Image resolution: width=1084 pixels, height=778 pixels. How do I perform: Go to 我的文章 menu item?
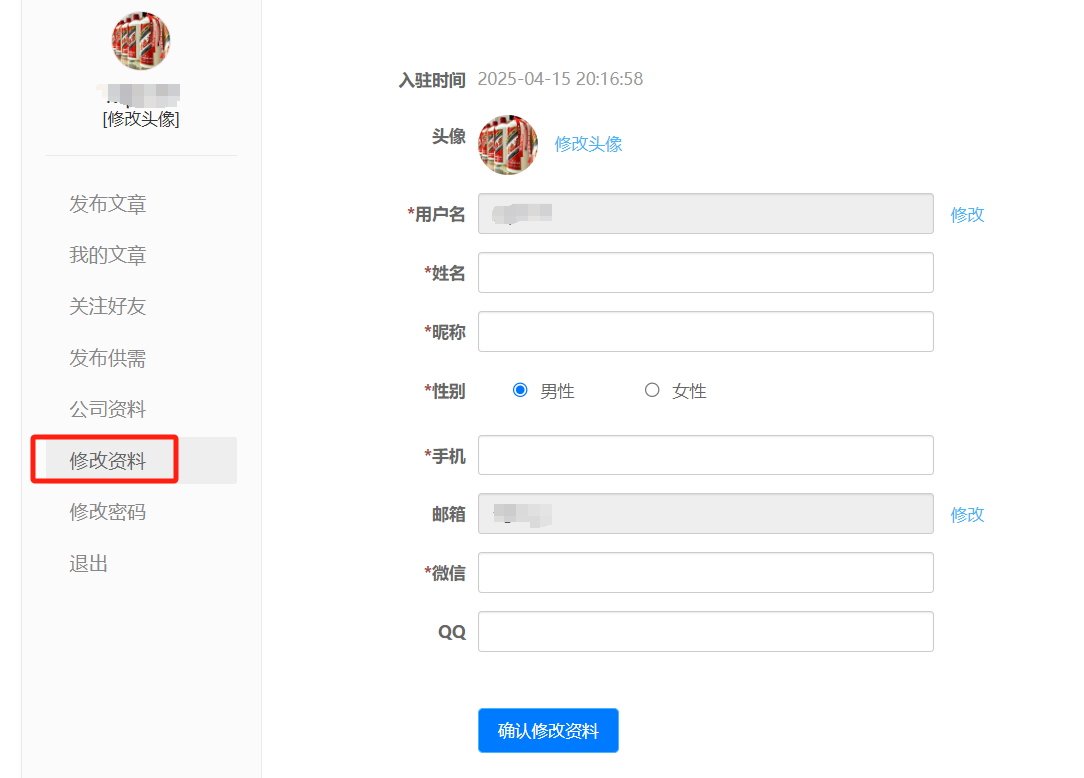(x=108, y=256)
